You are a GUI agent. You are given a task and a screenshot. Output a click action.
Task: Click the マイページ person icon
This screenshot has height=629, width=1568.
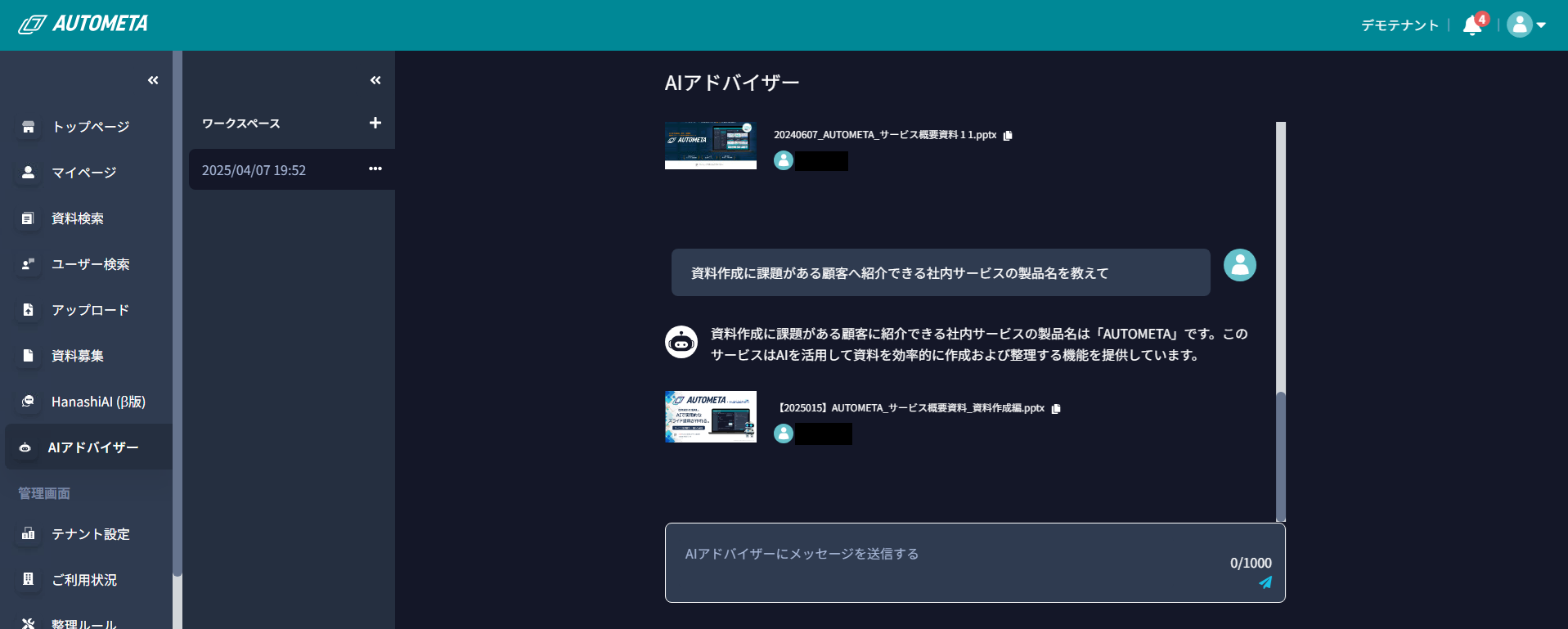click(29, 173)
